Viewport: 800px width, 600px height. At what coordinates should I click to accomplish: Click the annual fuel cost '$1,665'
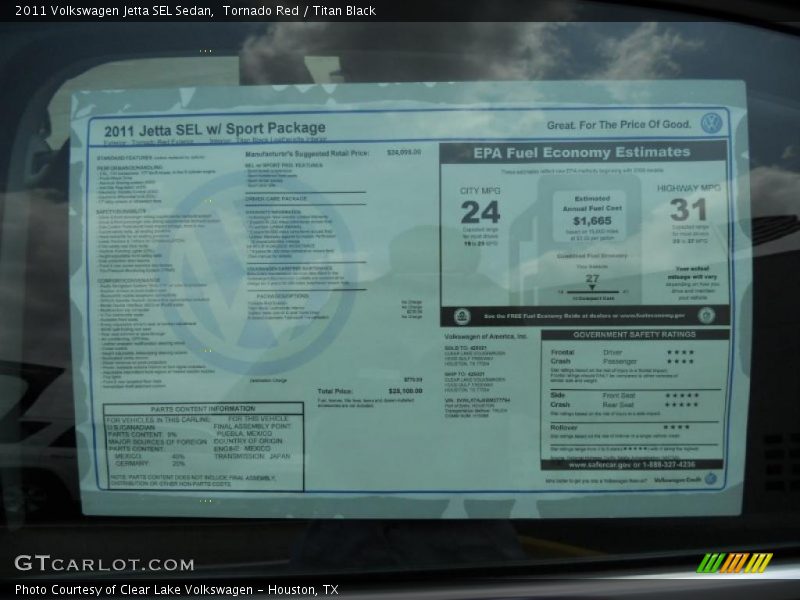[x=592, y=221]
